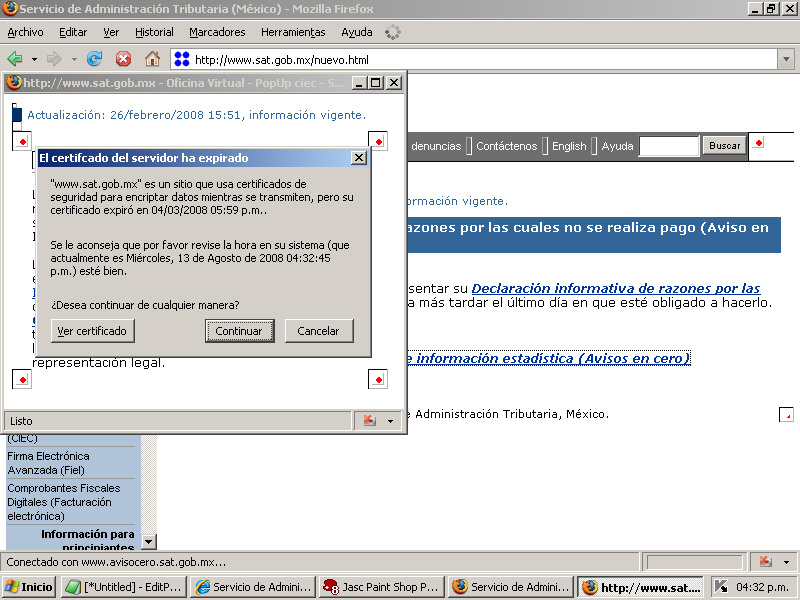The height and width of the screenshot is (600, 800).
Task: Go to the home page icon
Action: point(152,59)
